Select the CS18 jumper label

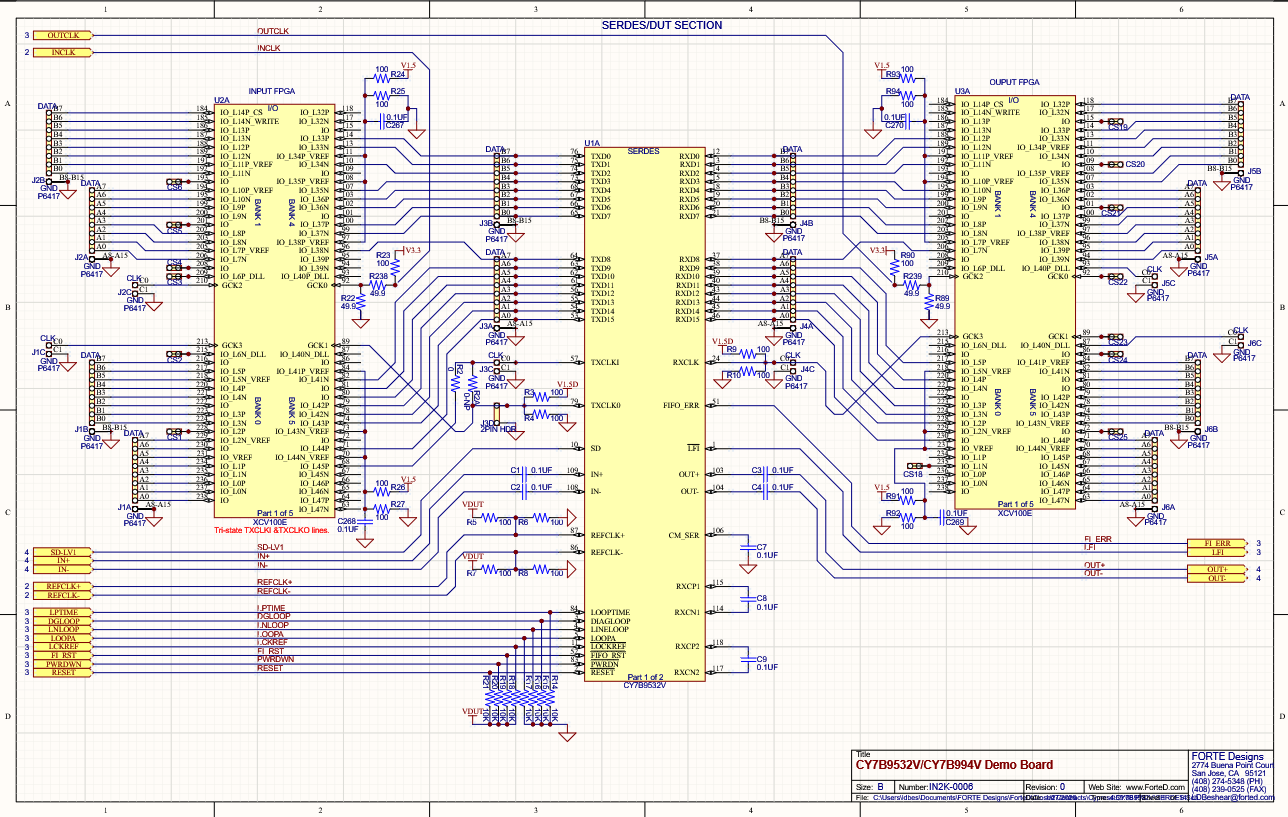(x=913, y=474)
